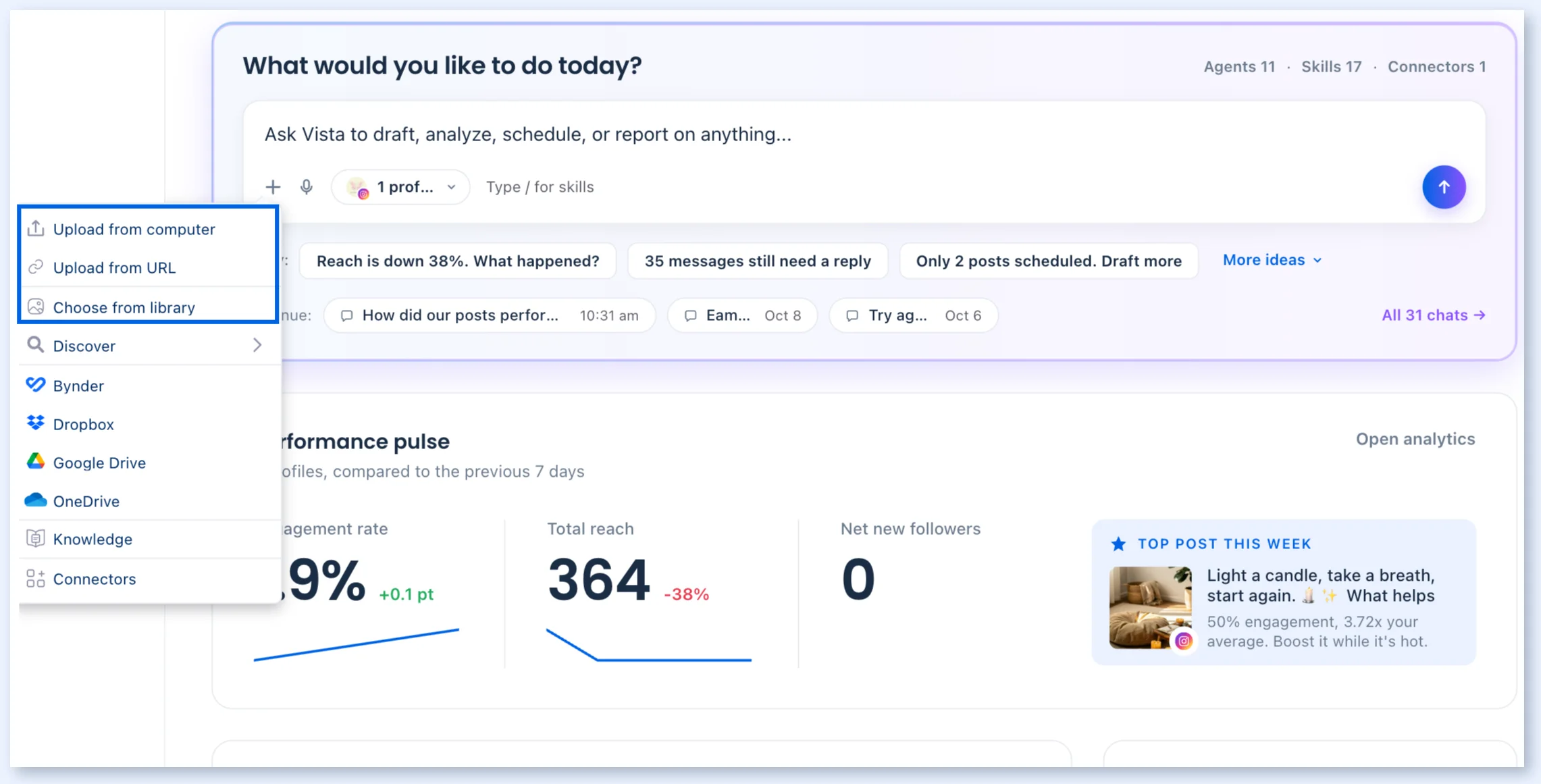Open the 1 prof... profile dropdown
The height and width of the screenshot is (784, 1541).
click(400, 187)
